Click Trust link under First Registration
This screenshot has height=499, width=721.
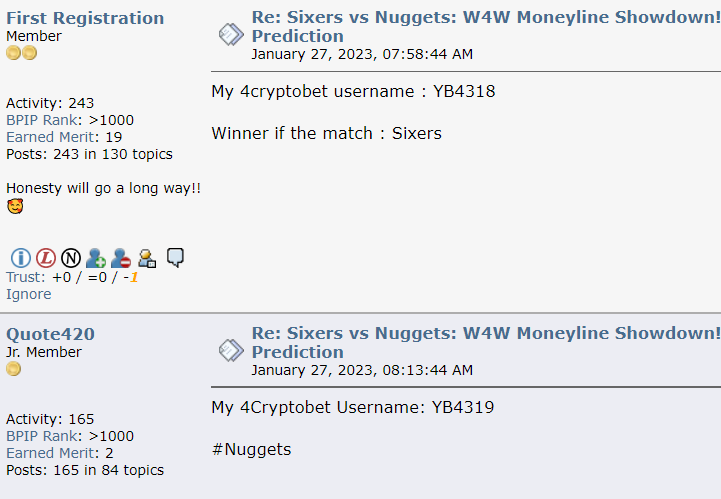26,277
